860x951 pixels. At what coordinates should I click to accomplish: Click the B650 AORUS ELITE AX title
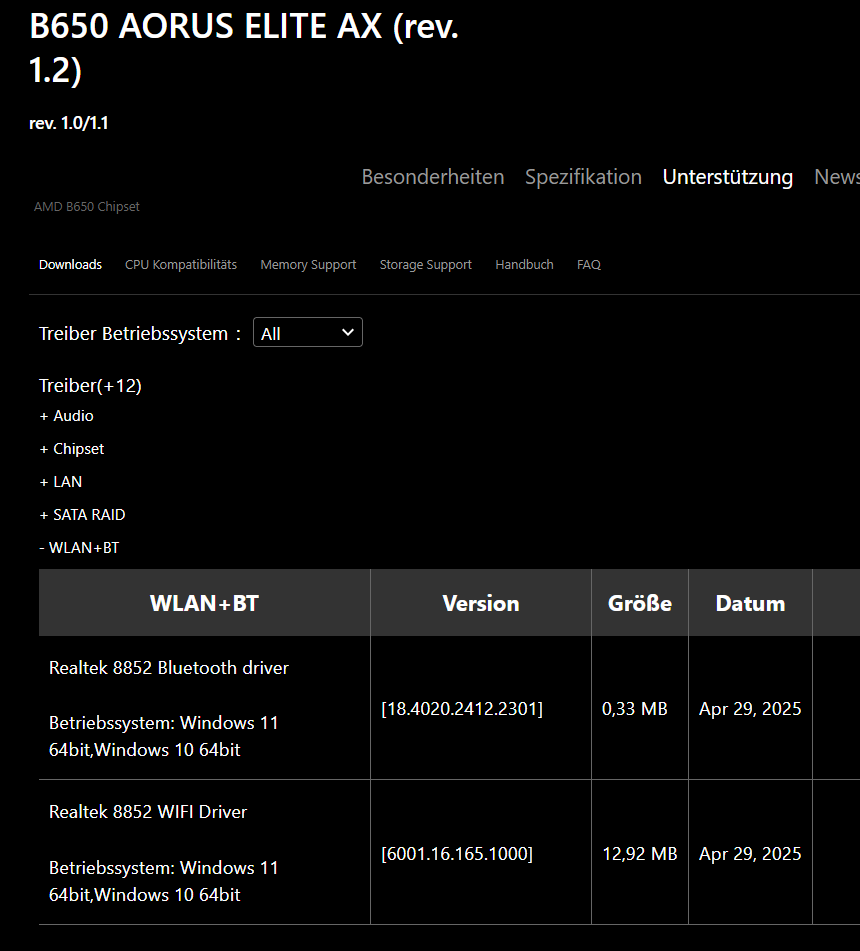[x=244, y=49]
